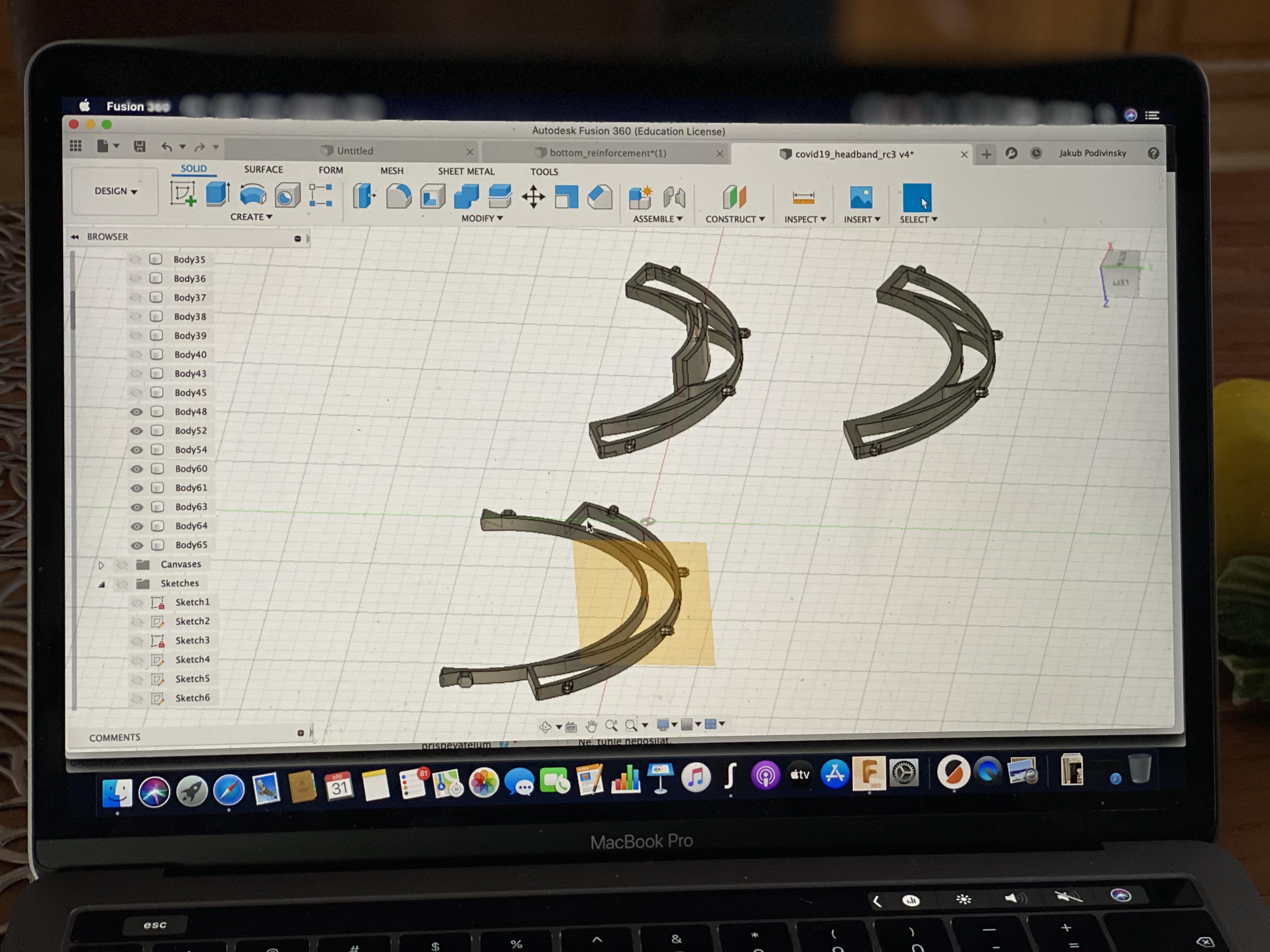Click the Create Sketch tool icon
The width and height of the screenshot is (1270, 952).
click(x=183, y=194)
